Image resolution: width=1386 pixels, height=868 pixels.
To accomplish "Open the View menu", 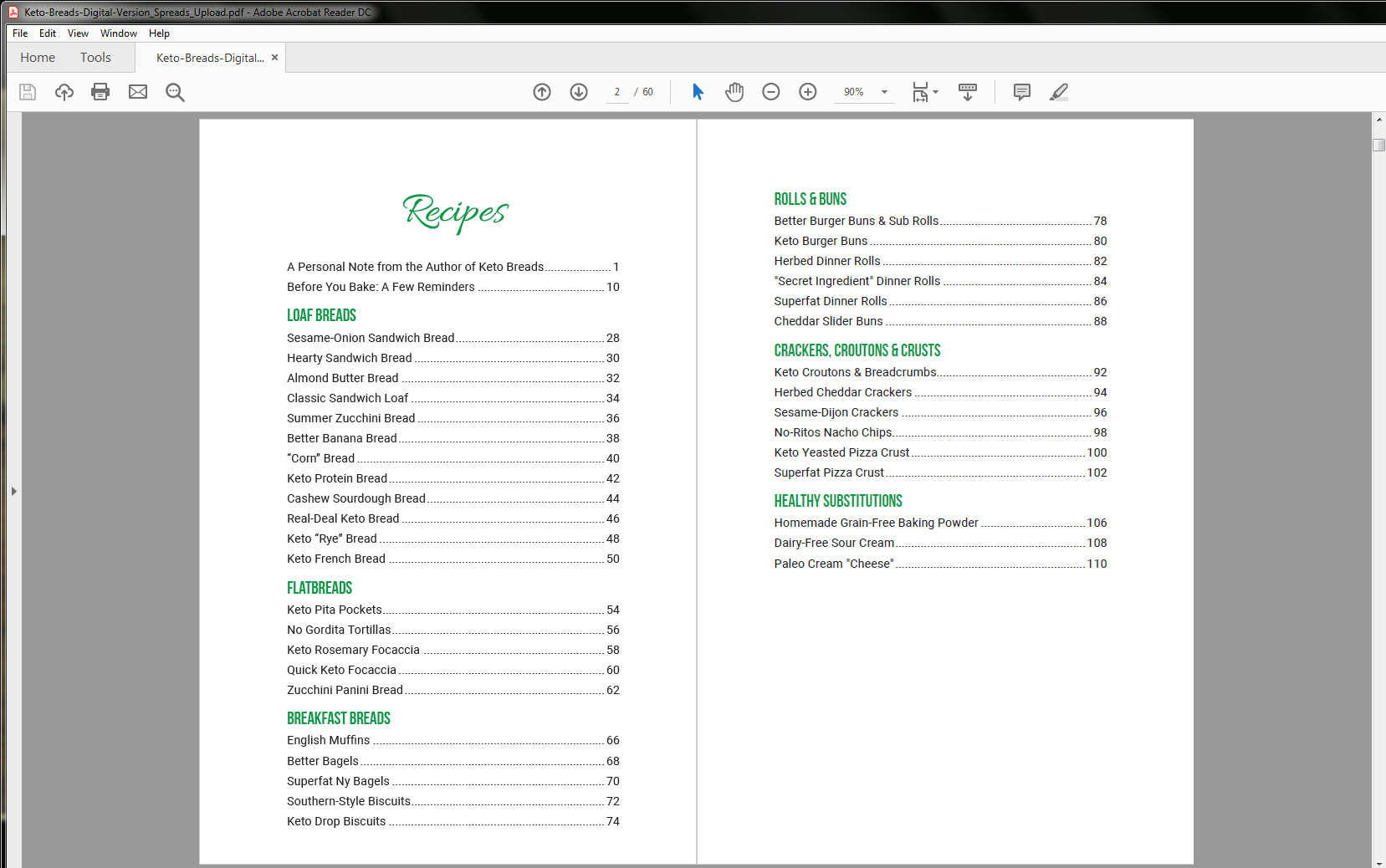I will pyautogui.click(x=78, y=33).
